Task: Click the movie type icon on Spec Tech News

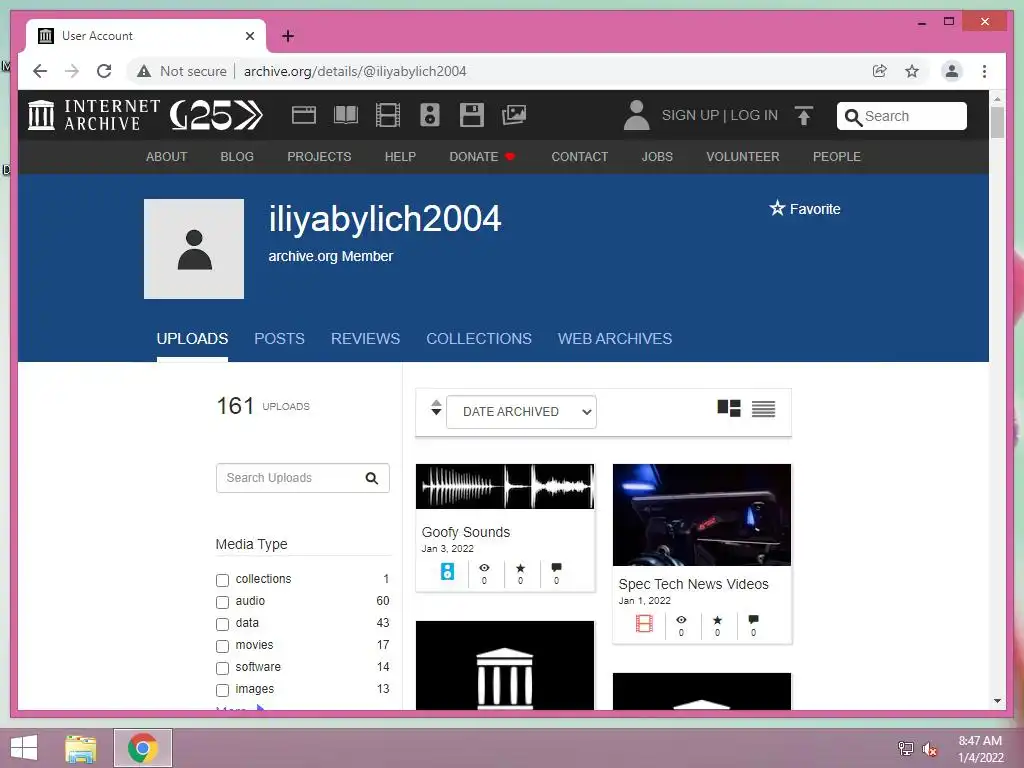Action: (644, 624)
